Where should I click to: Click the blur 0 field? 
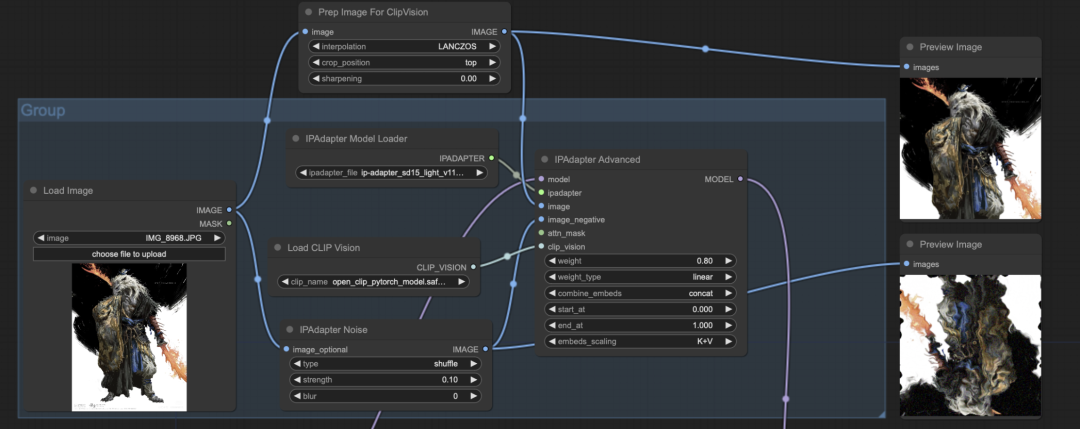click(x=385, y=396)
